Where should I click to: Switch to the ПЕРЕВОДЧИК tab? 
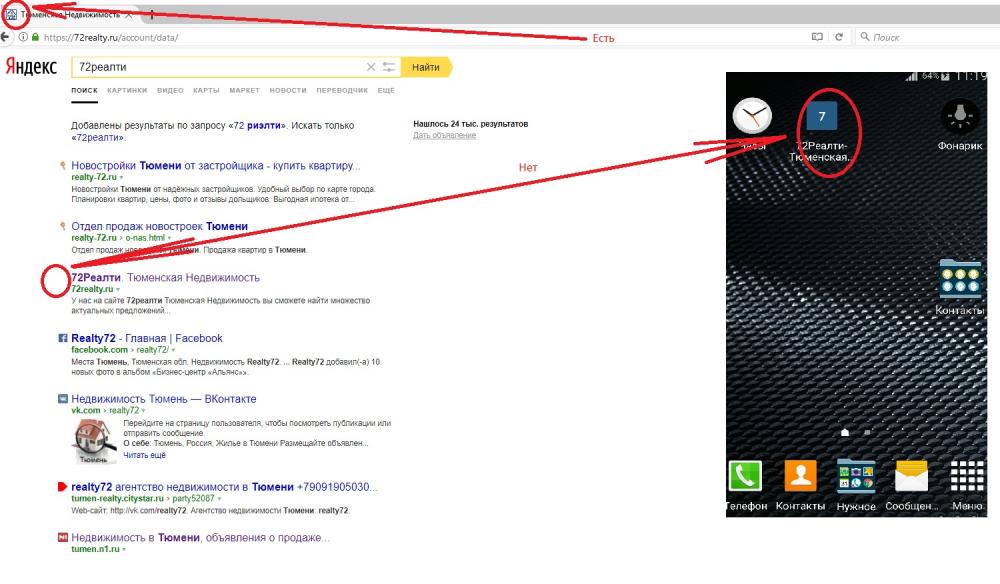tap(342, 91)
